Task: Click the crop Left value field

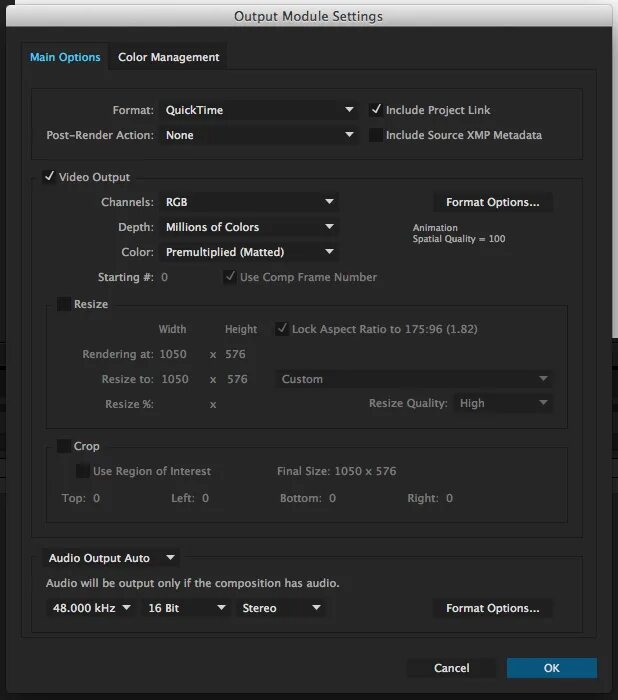Action: pyautogui.click(x=205, y=498)
